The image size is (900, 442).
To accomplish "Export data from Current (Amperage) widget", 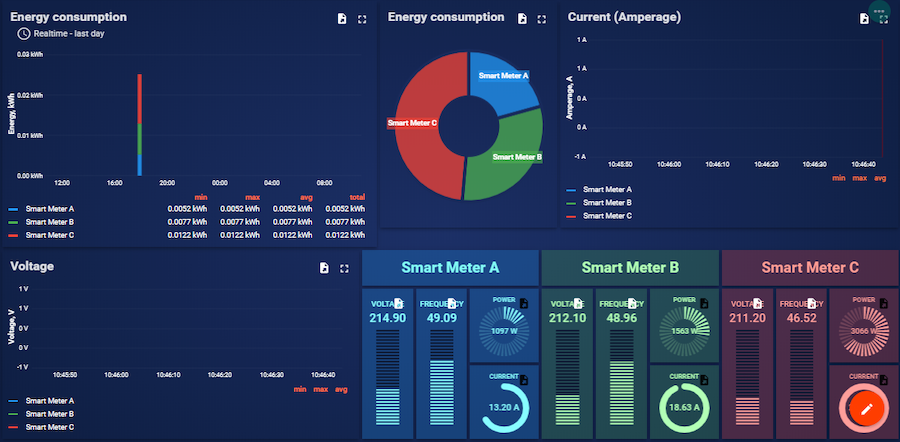I will pos(864,19).
